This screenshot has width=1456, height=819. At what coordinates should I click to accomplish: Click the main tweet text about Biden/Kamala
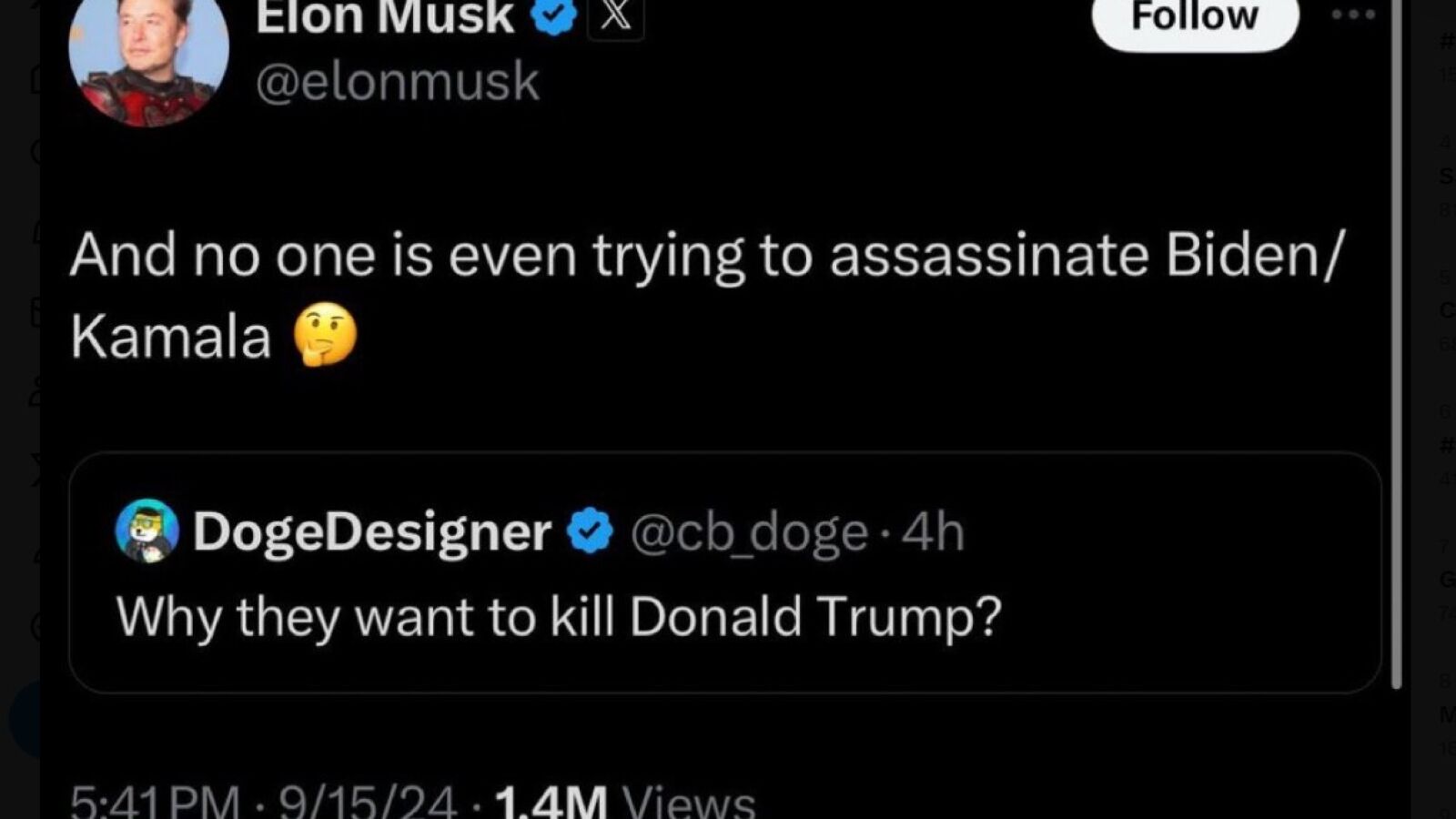pyautogui.click(x=705, y=255)
